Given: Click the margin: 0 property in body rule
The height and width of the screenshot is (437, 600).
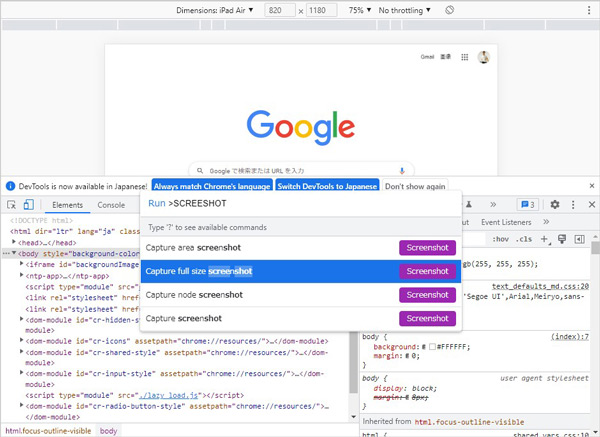Looking at the screenshot, I should click(x=396, y=356).
